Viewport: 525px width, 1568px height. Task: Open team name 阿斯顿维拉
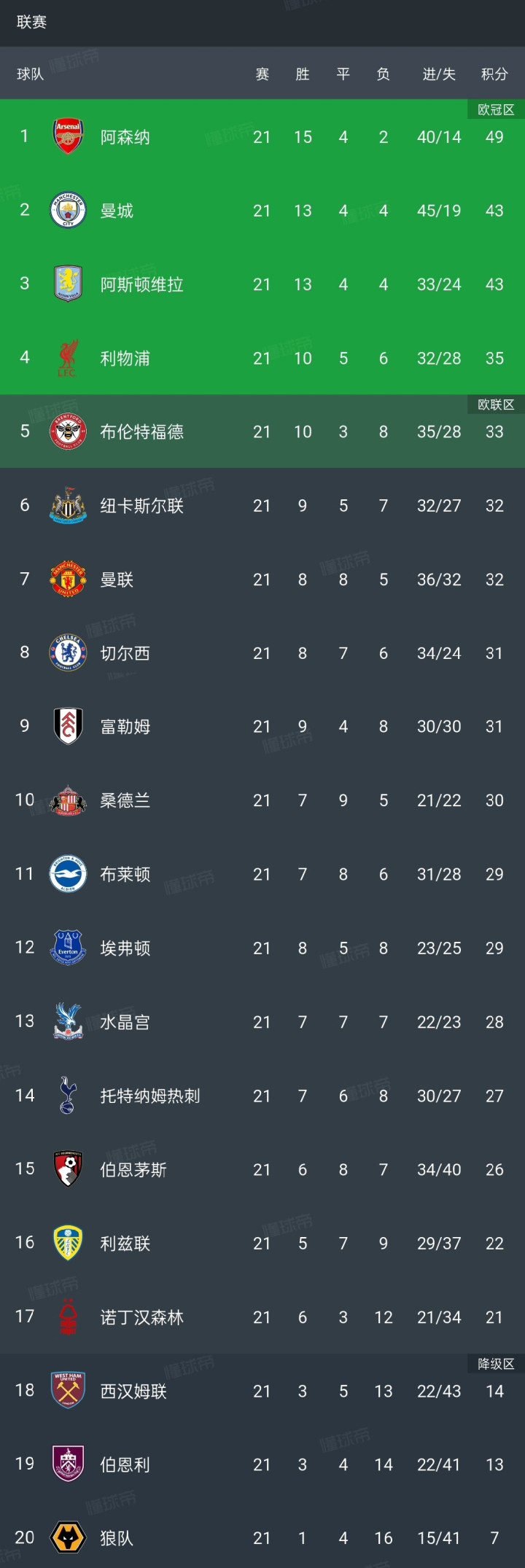click(x=142, y=284)
